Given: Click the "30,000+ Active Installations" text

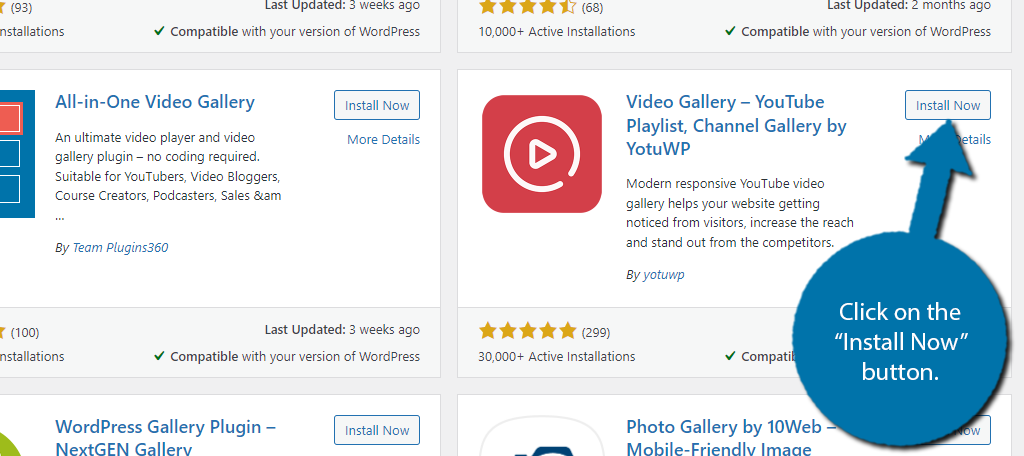Looking at the screenshot, I should [x=556, y=357].
